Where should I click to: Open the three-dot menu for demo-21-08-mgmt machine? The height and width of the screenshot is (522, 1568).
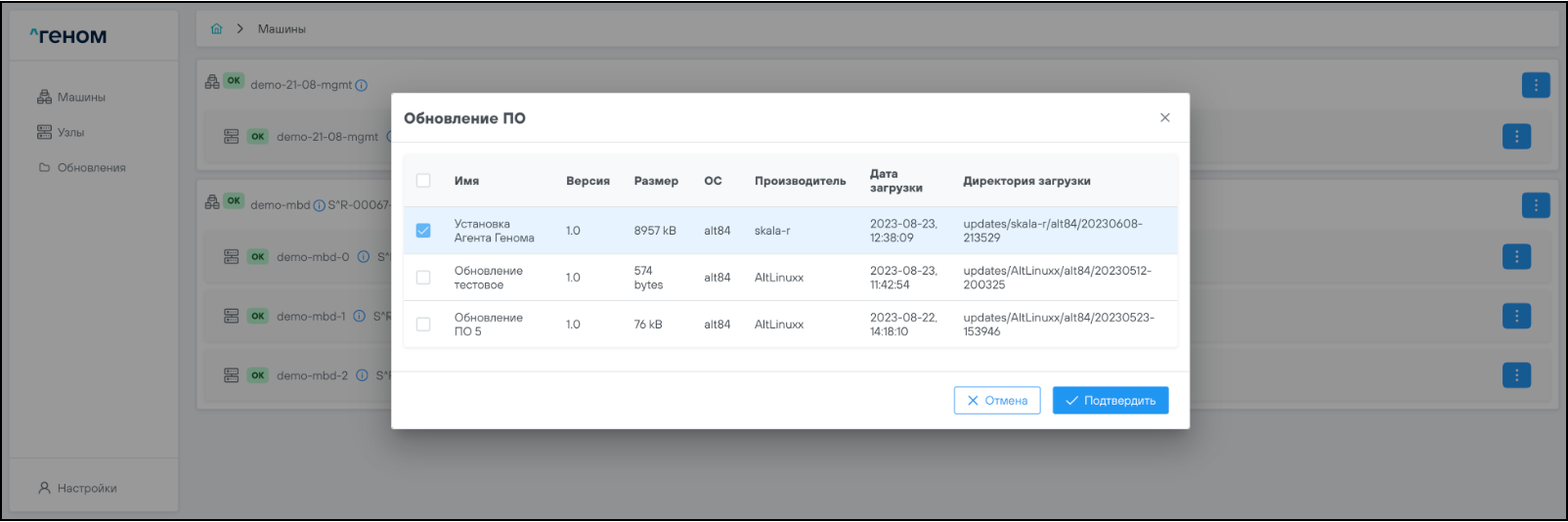tap(1535, 85)
